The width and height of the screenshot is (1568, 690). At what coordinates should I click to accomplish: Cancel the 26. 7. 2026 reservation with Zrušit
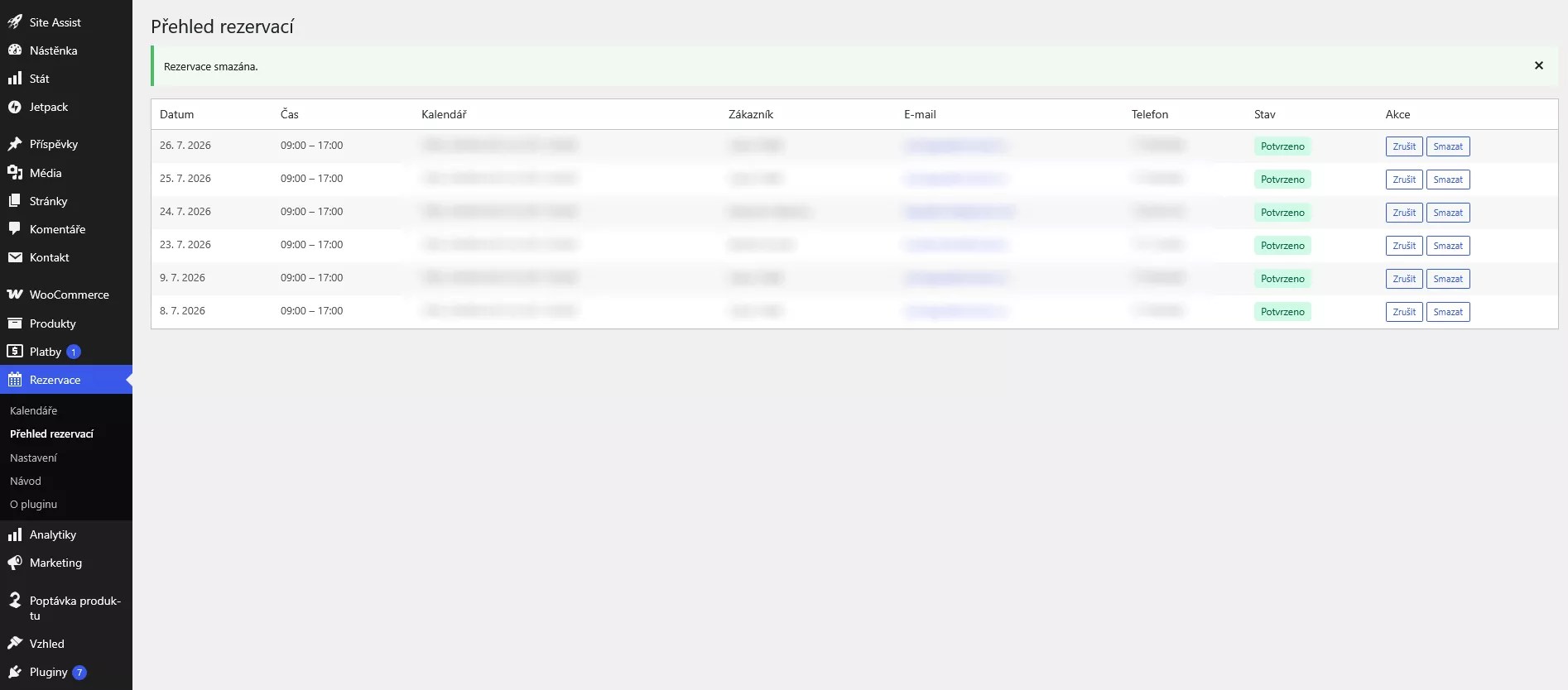pyautogui.click(x=1404, y=146)
